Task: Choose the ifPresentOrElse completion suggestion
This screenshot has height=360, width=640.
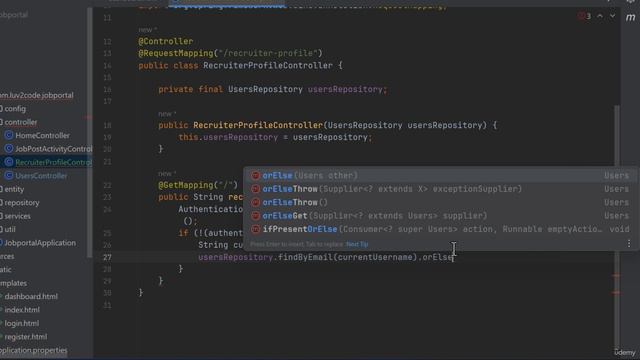Action: tap(440, 229)
